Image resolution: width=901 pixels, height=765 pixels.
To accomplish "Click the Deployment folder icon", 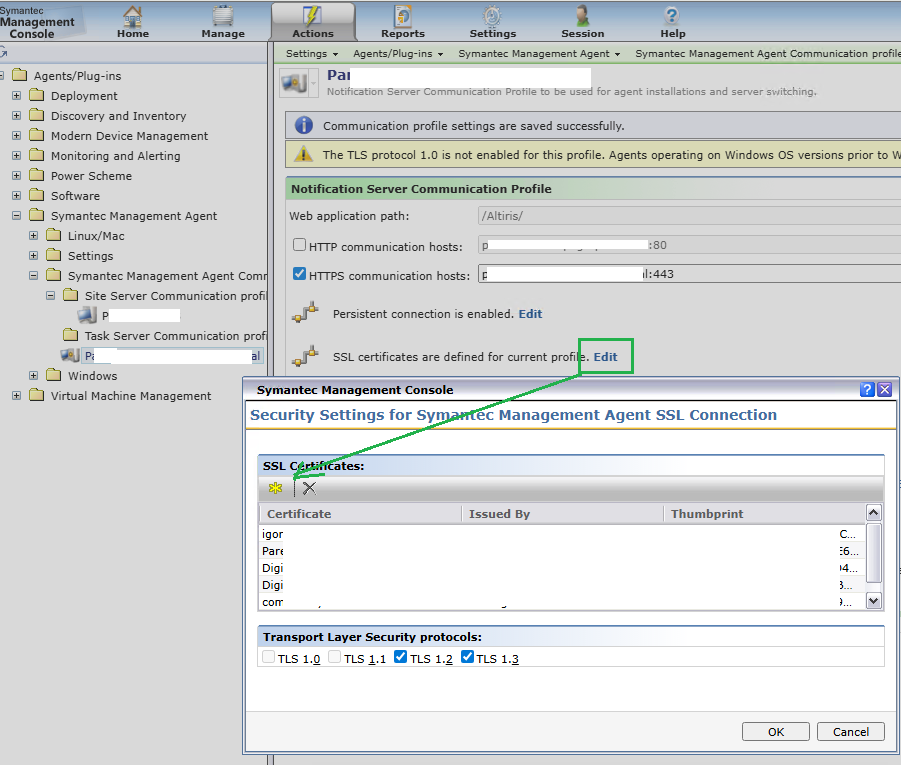I will click(37, 95).
